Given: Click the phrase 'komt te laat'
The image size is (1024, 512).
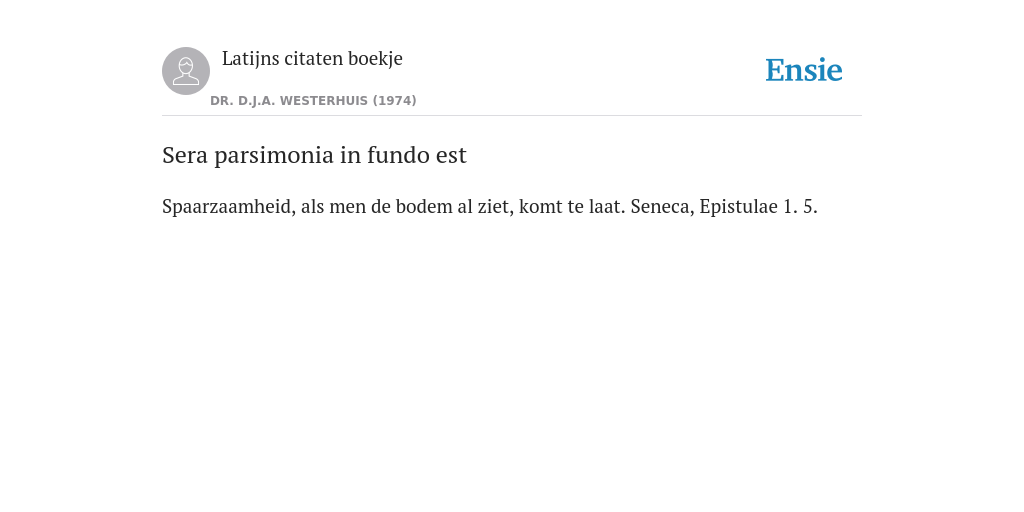Looking at the screenshot, I should 572,207.
